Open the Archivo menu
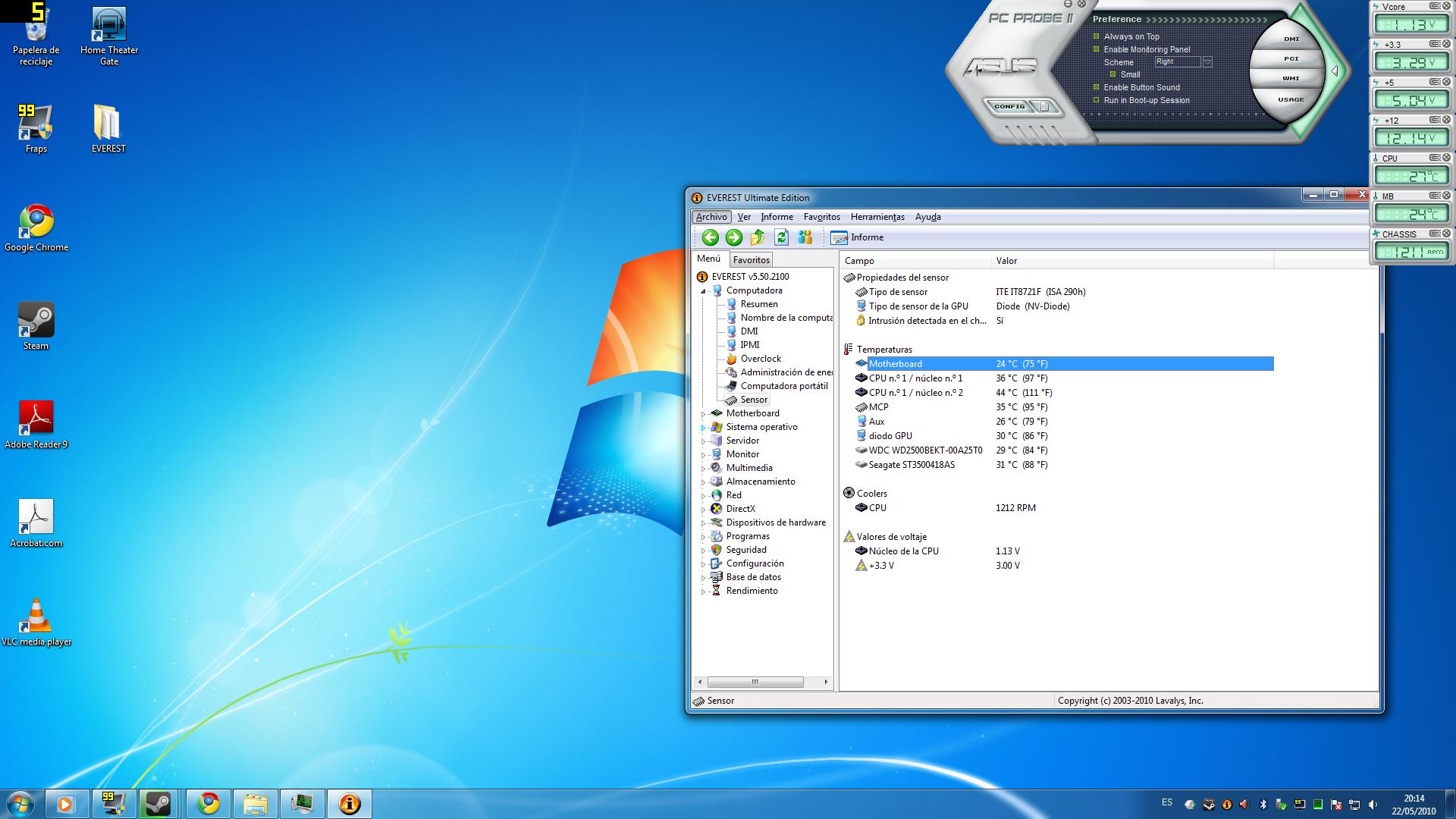 click(x=711, y=217)
